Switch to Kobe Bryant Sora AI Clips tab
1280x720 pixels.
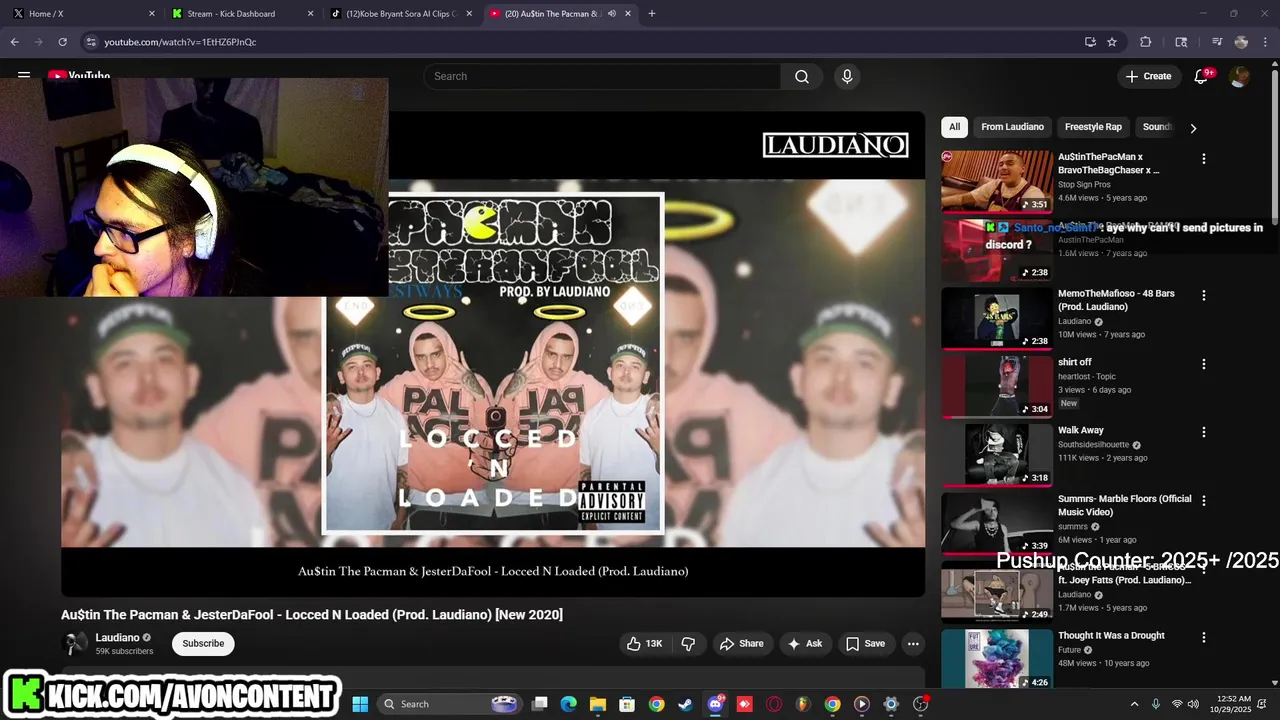tap(400, 14)
